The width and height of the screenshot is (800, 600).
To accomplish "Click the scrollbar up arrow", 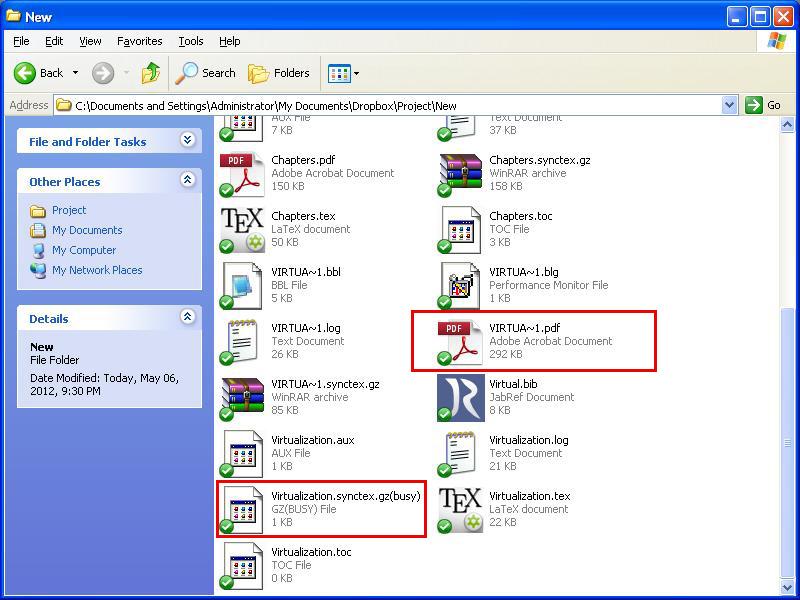I will (787, 124).
